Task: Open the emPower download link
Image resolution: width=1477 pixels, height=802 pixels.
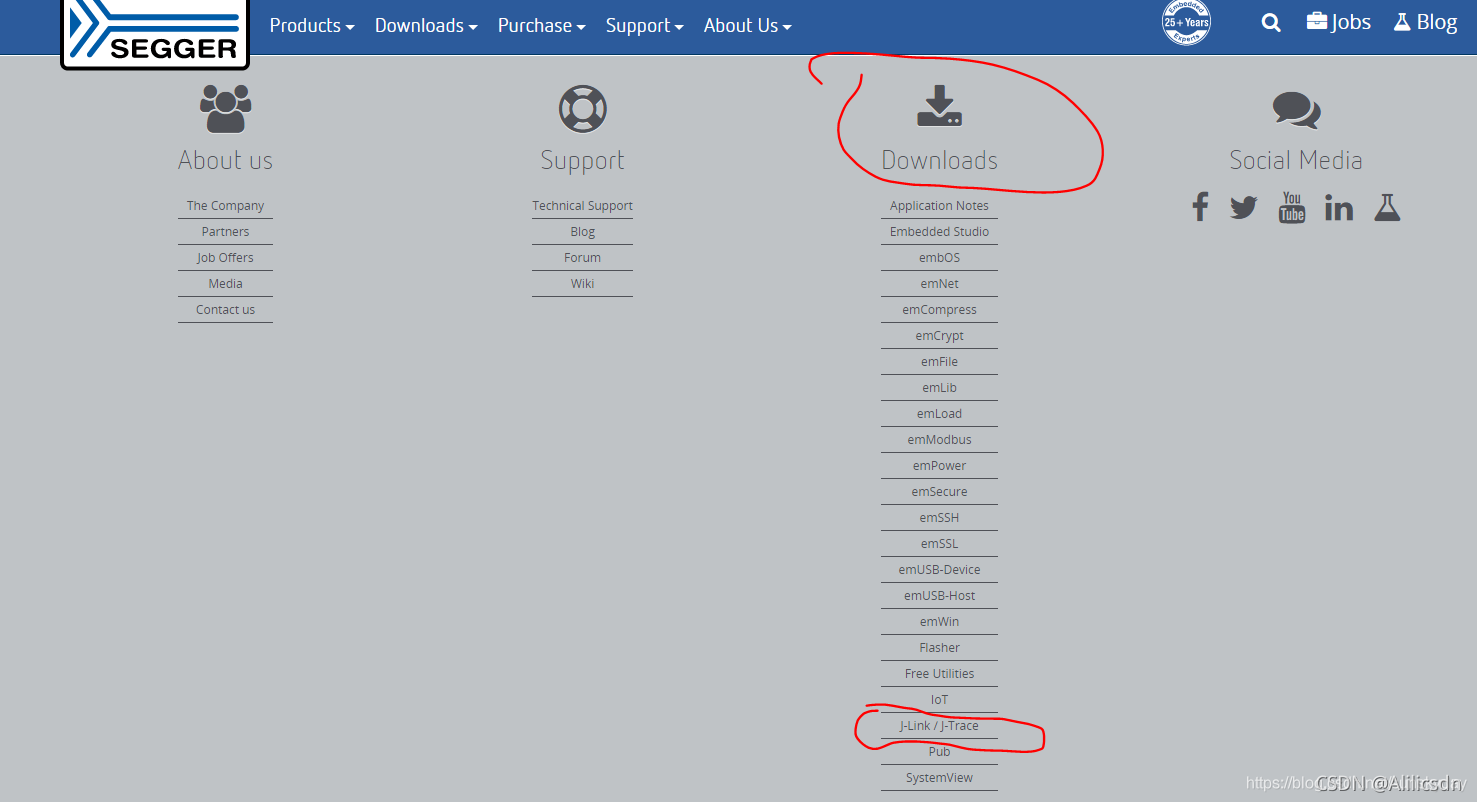Action: [939, 466]
